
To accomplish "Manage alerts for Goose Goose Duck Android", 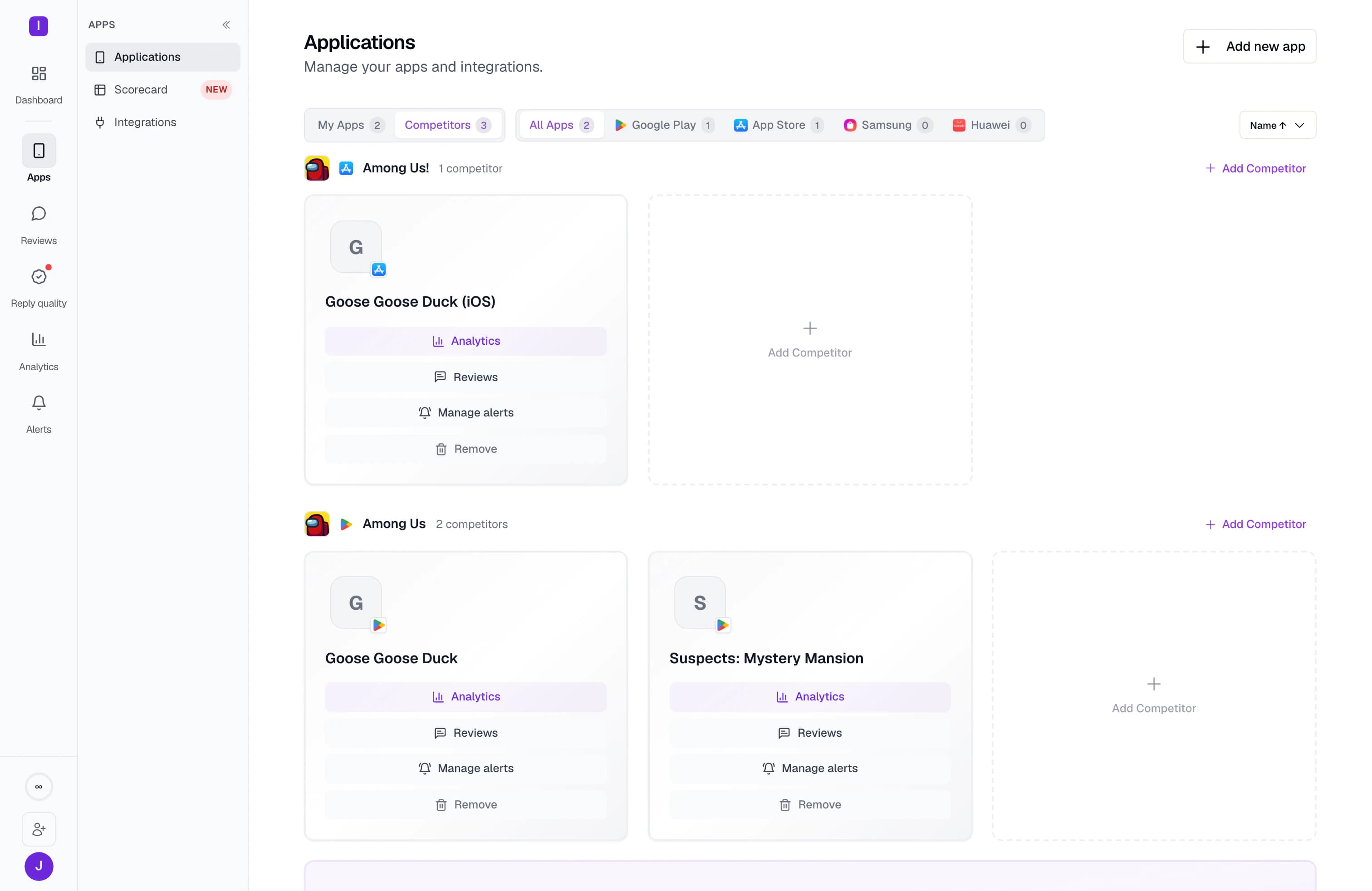I will [466, 768].
